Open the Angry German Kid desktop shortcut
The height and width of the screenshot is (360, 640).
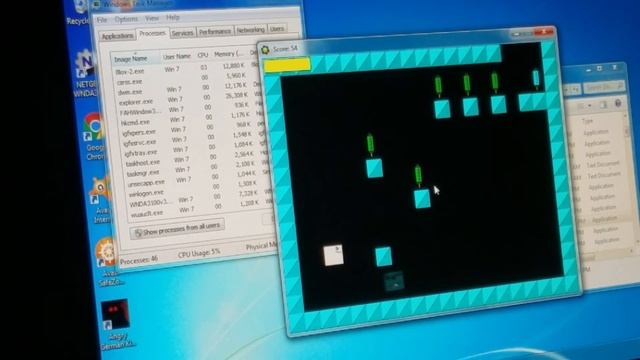click(116, 324)
